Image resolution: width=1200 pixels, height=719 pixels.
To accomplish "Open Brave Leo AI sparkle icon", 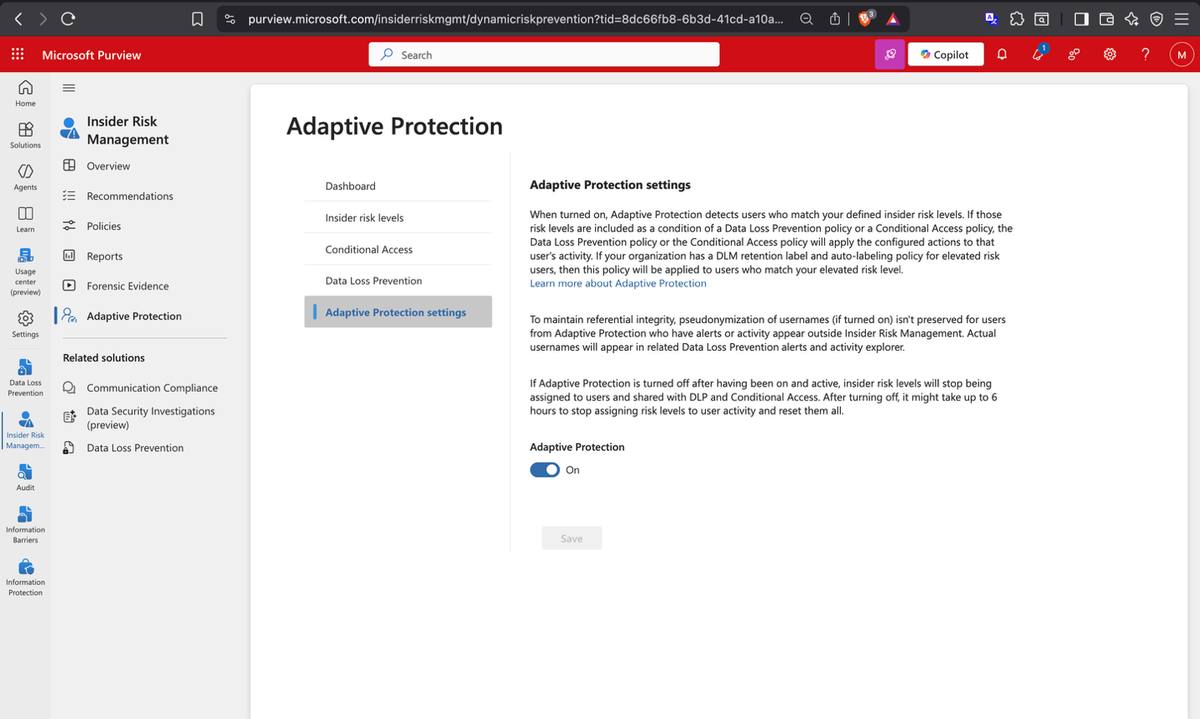I will point(1131,18).
